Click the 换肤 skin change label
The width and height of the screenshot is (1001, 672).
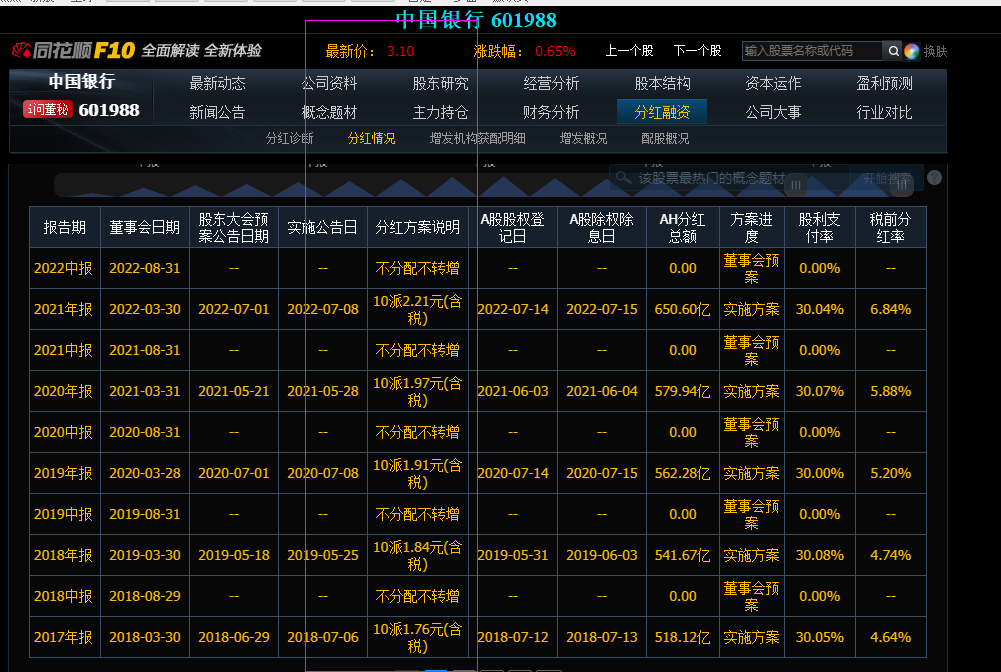point(935,51)
